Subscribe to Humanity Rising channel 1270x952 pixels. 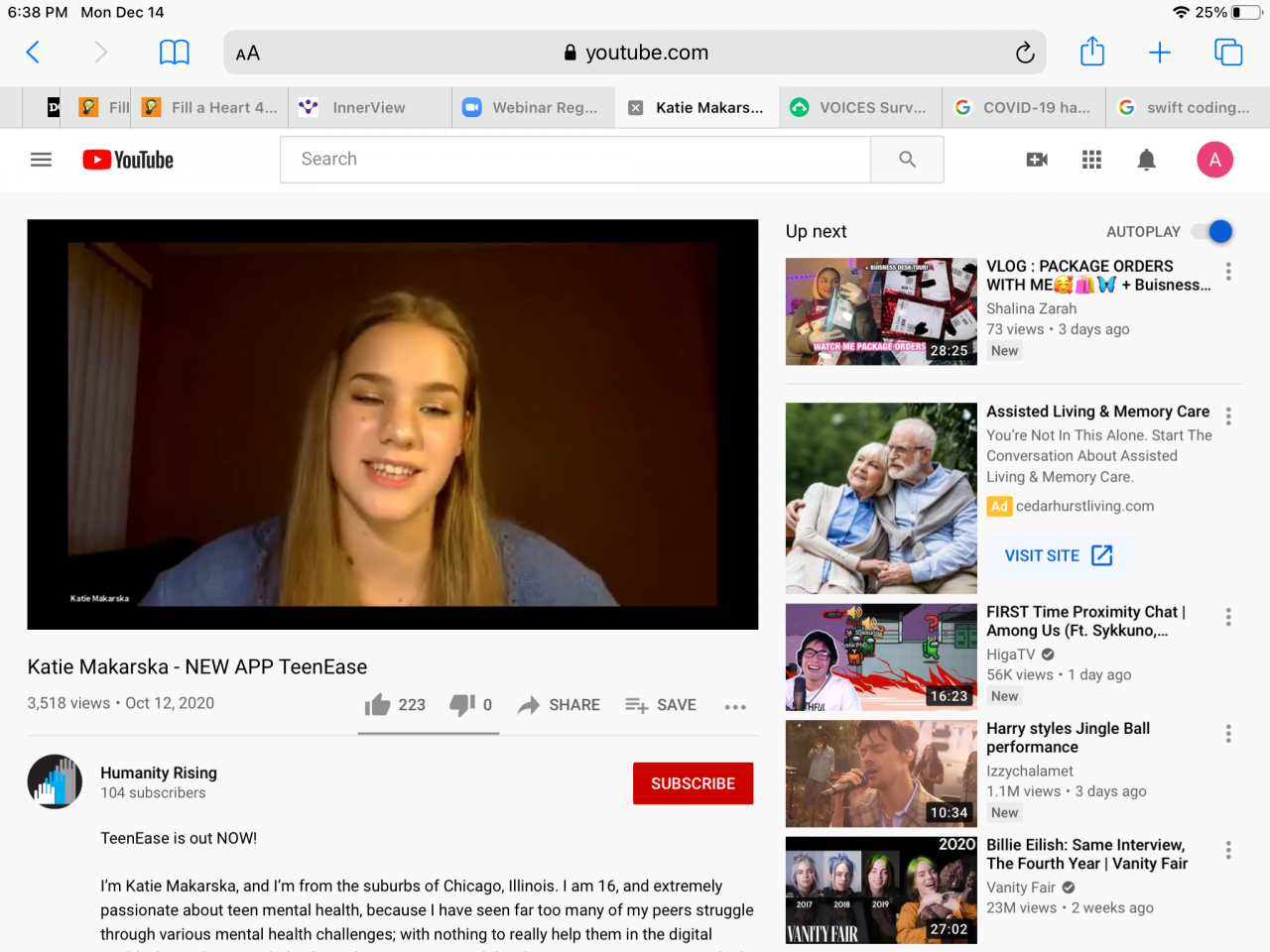click(694, 783)
